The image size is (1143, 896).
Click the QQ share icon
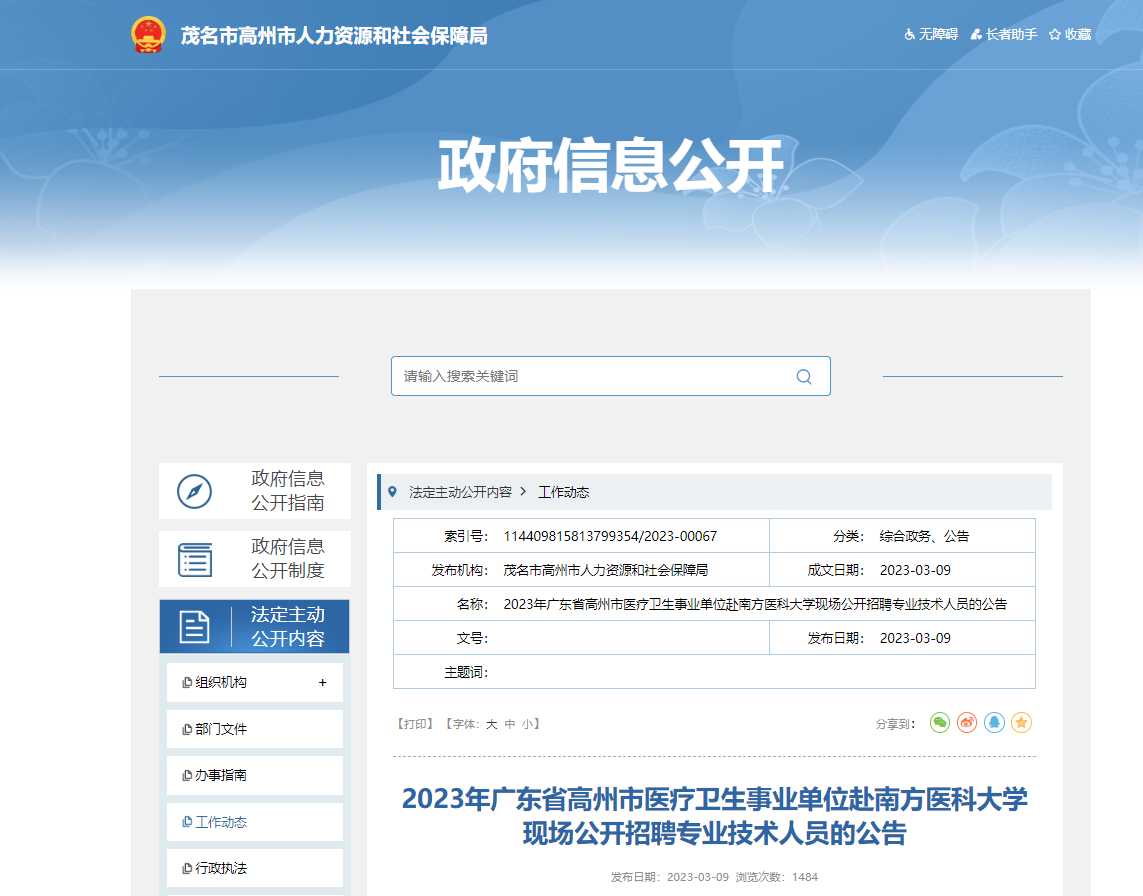(994, 722)
